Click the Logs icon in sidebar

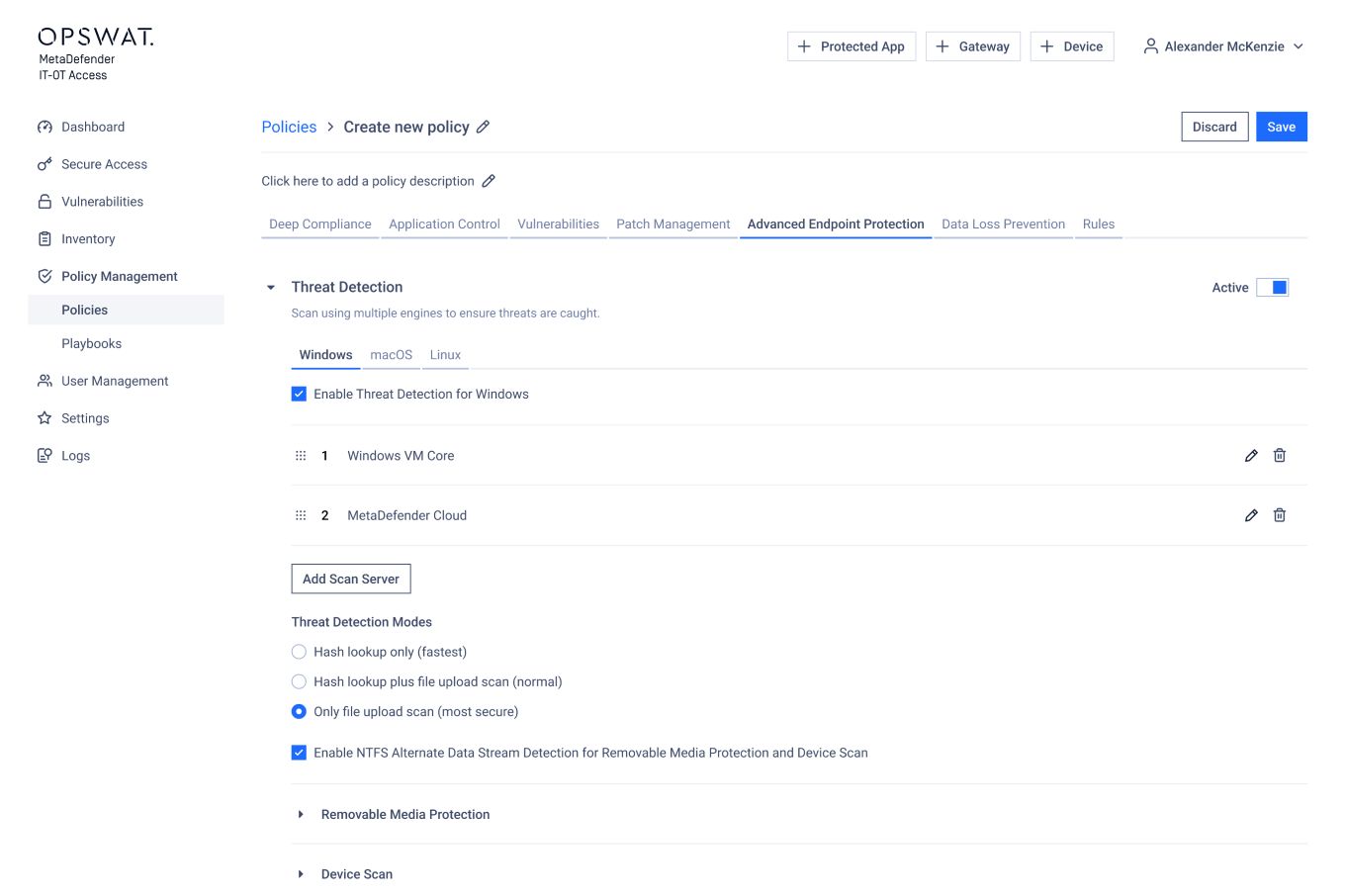click(x=45, y=456)
